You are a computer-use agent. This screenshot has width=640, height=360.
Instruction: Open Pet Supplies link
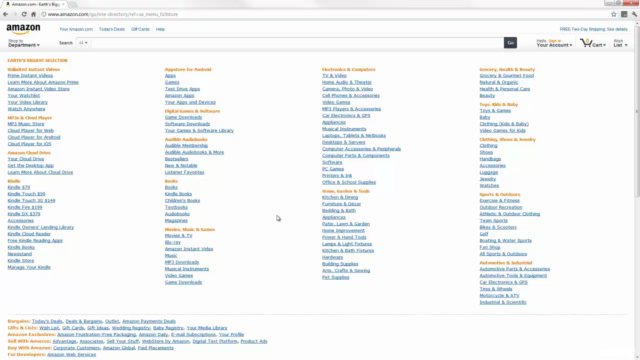[336, 277]
